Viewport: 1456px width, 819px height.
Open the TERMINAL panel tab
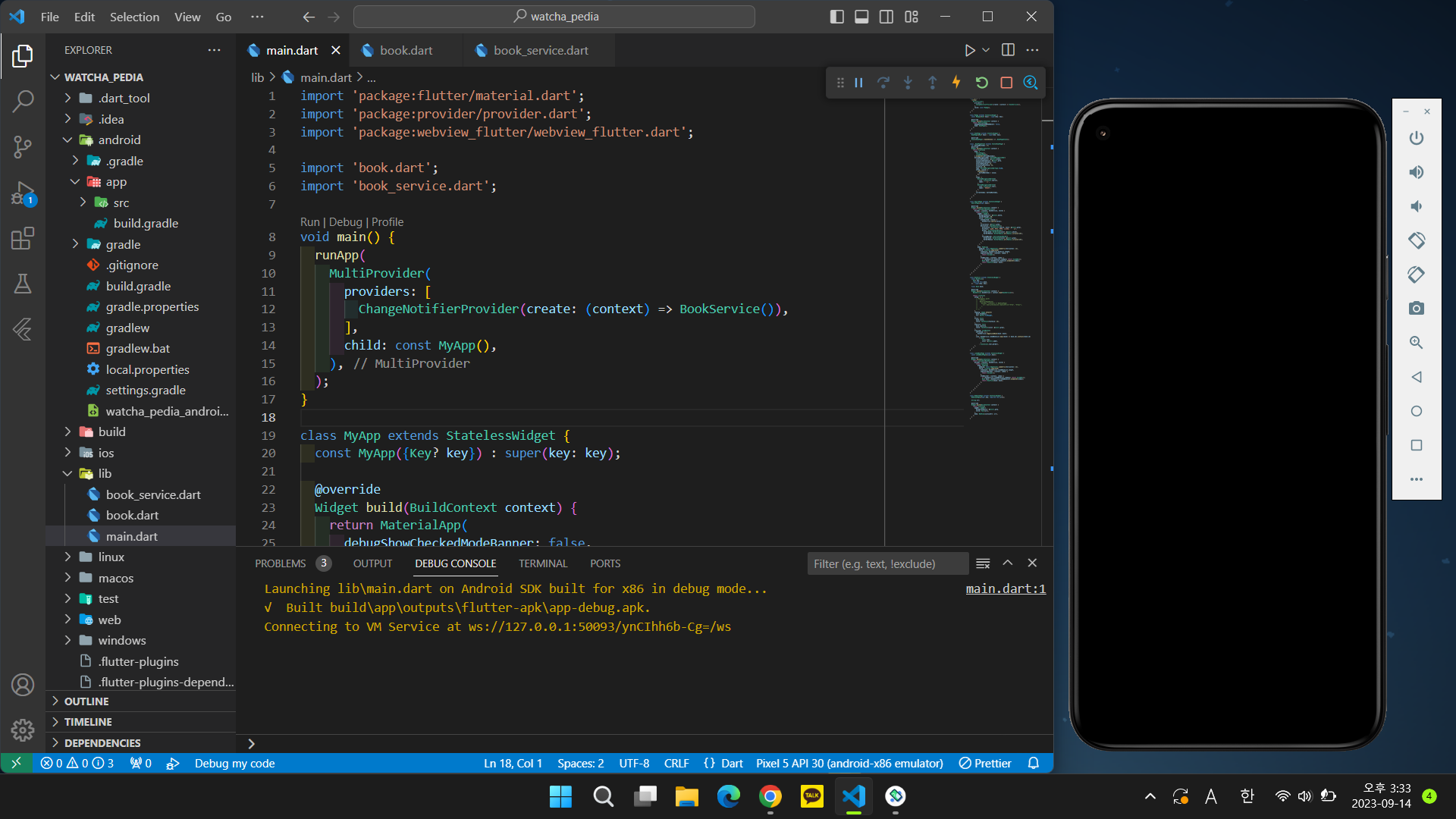(543, 563)
